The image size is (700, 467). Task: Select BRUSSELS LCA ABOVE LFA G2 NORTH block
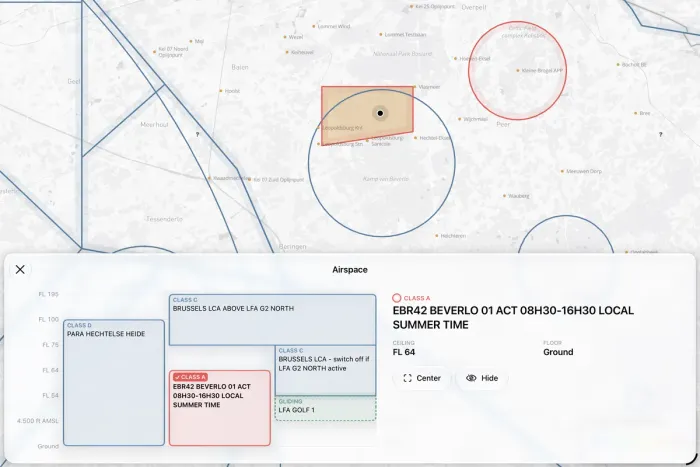(x=272, y=320)
